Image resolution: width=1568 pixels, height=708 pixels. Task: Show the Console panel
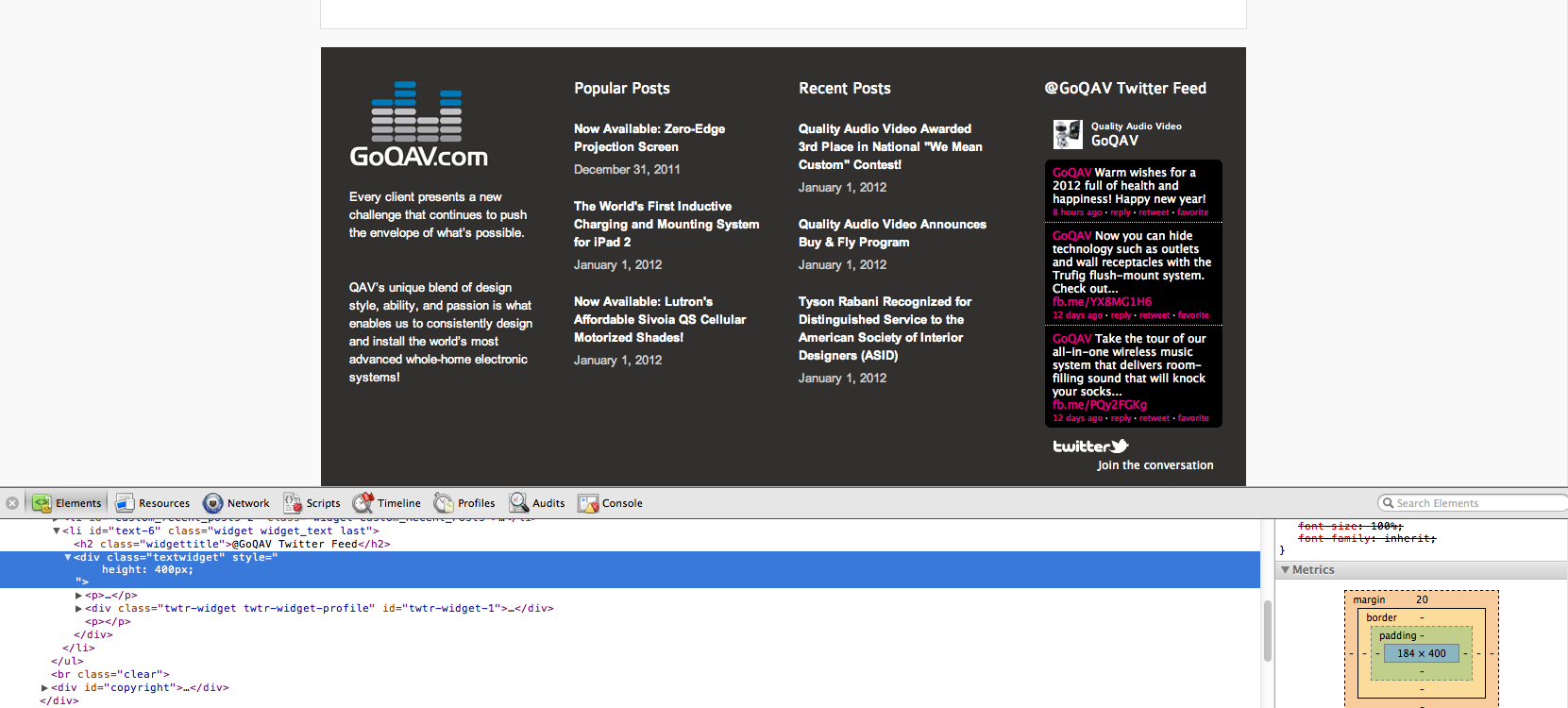click(x=611, y=503)
